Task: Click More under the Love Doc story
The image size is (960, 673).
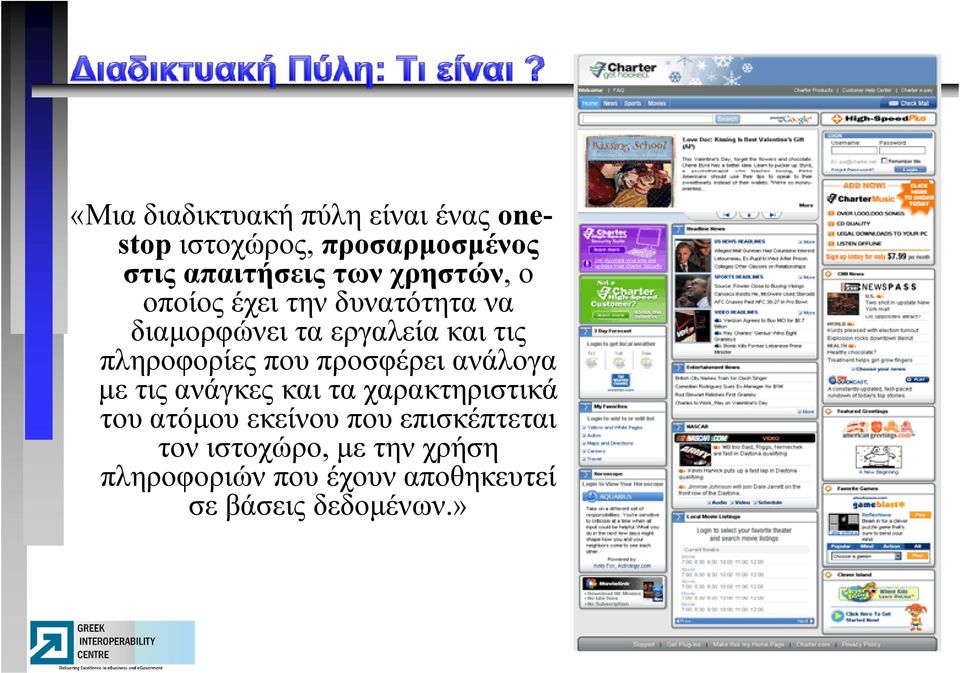Action: point(806,205)
